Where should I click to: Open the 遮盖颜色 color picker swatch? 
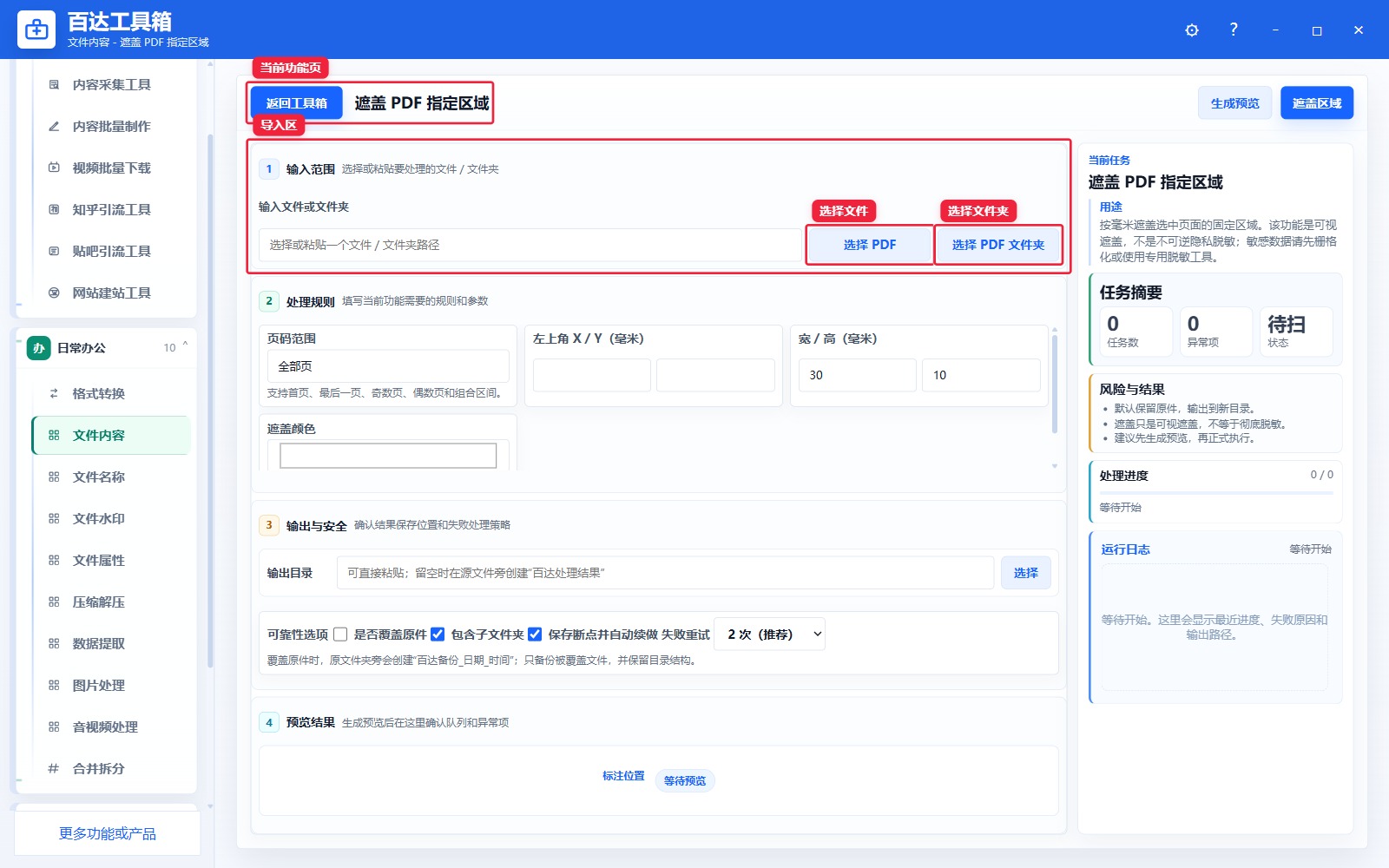pyautogui.click(x=388, y=455)
